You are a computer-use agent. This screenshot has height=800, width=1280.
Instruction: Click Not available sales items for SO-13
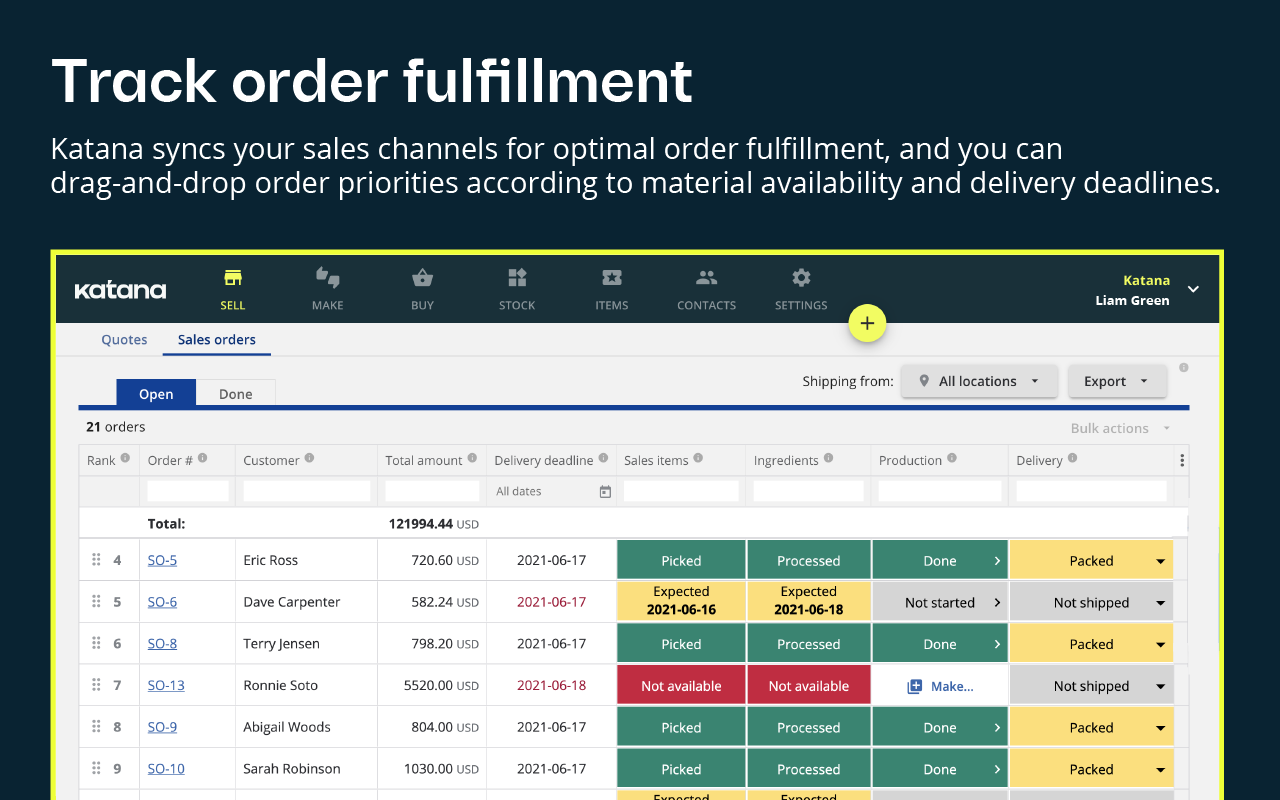click(x=681, y=686)
